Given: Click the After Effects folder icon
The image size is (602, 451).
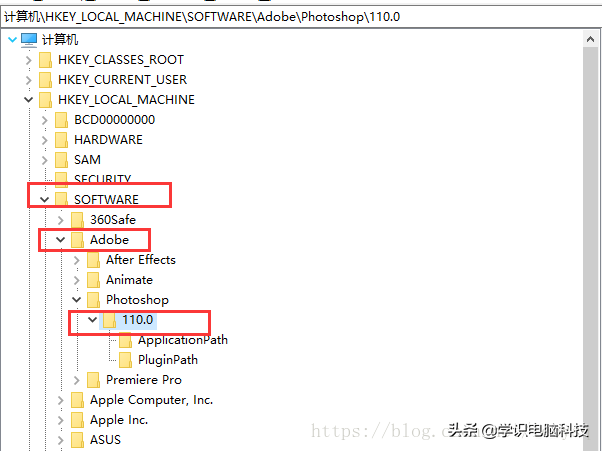Looking at the screenshot, I should point(94,260).
